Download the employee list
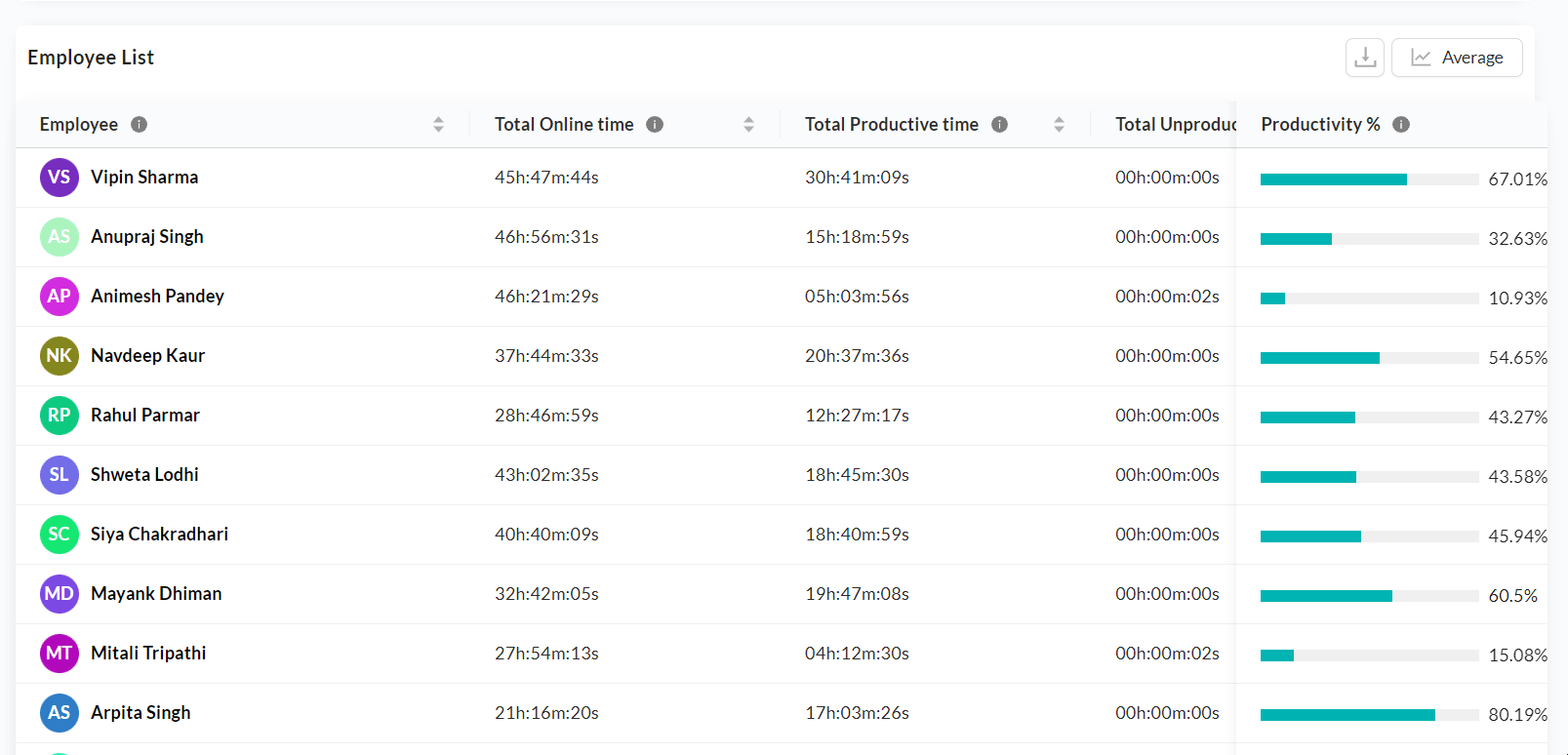 pyautogui.click(x=1364, y=58)
